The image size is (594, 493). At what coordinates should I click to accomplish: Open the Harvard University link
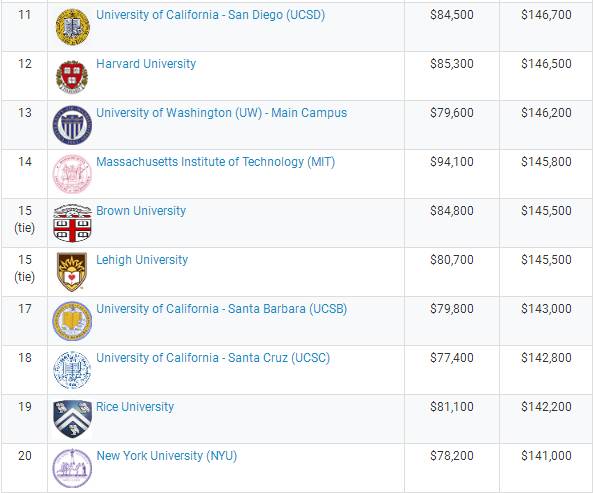click(x=146, y=64)
